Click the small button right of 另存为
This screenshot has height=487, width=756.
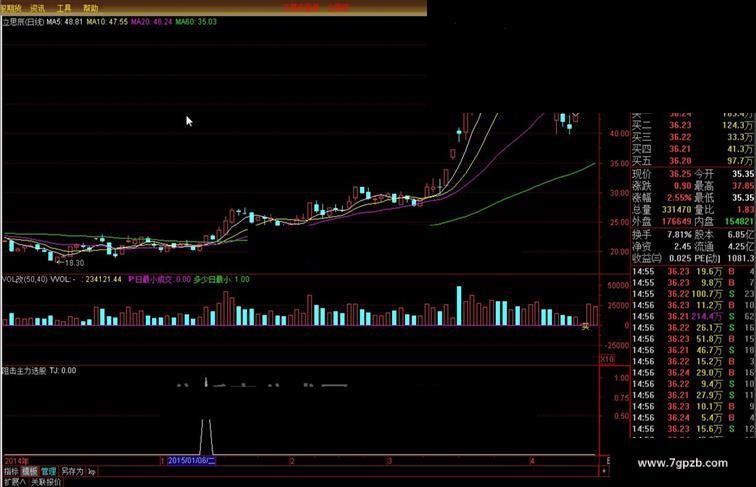coord(92,471)
